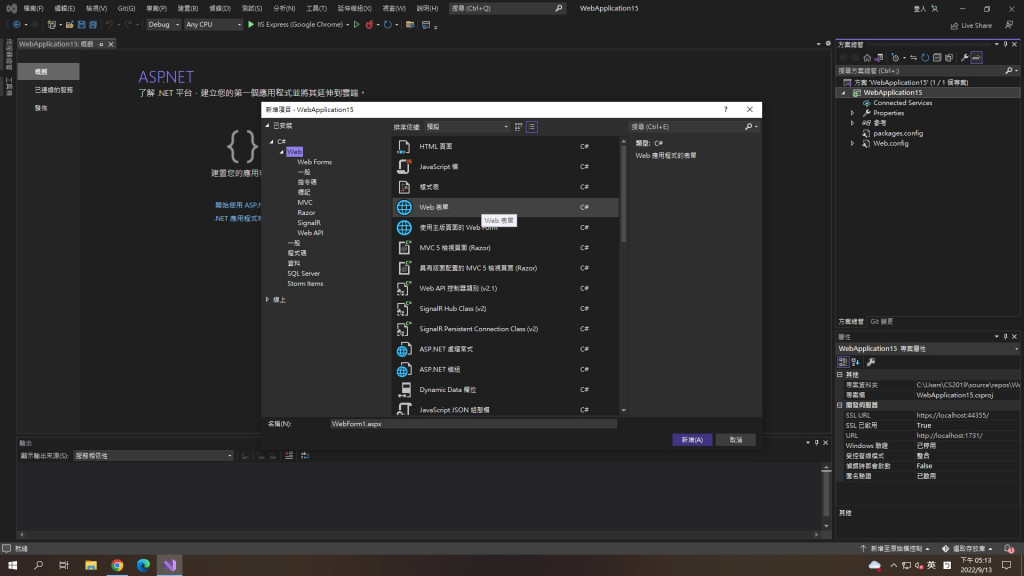
Task: Collapse the 已安裝 tree node
Action: pyautogui.click(x=267, y=125)
